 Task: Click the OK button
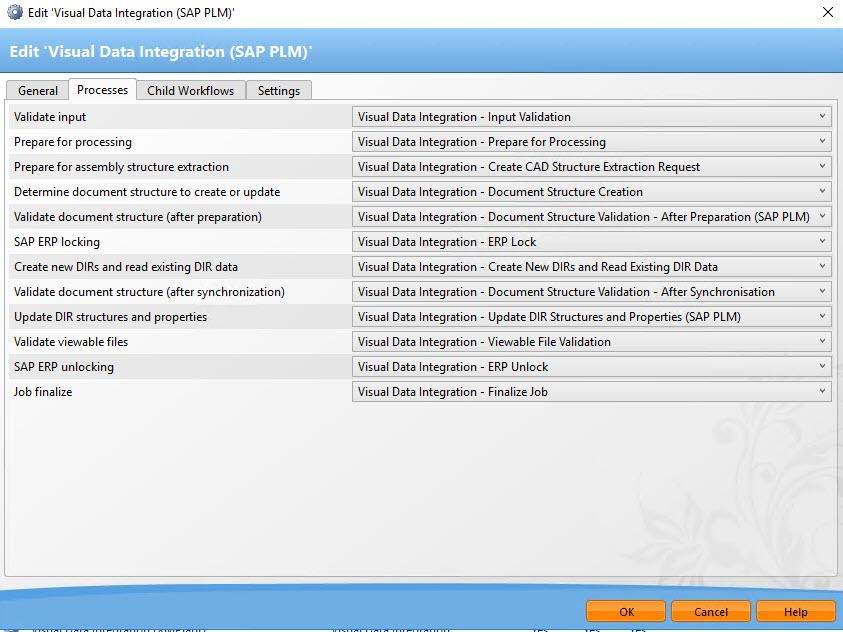[626, 612]
